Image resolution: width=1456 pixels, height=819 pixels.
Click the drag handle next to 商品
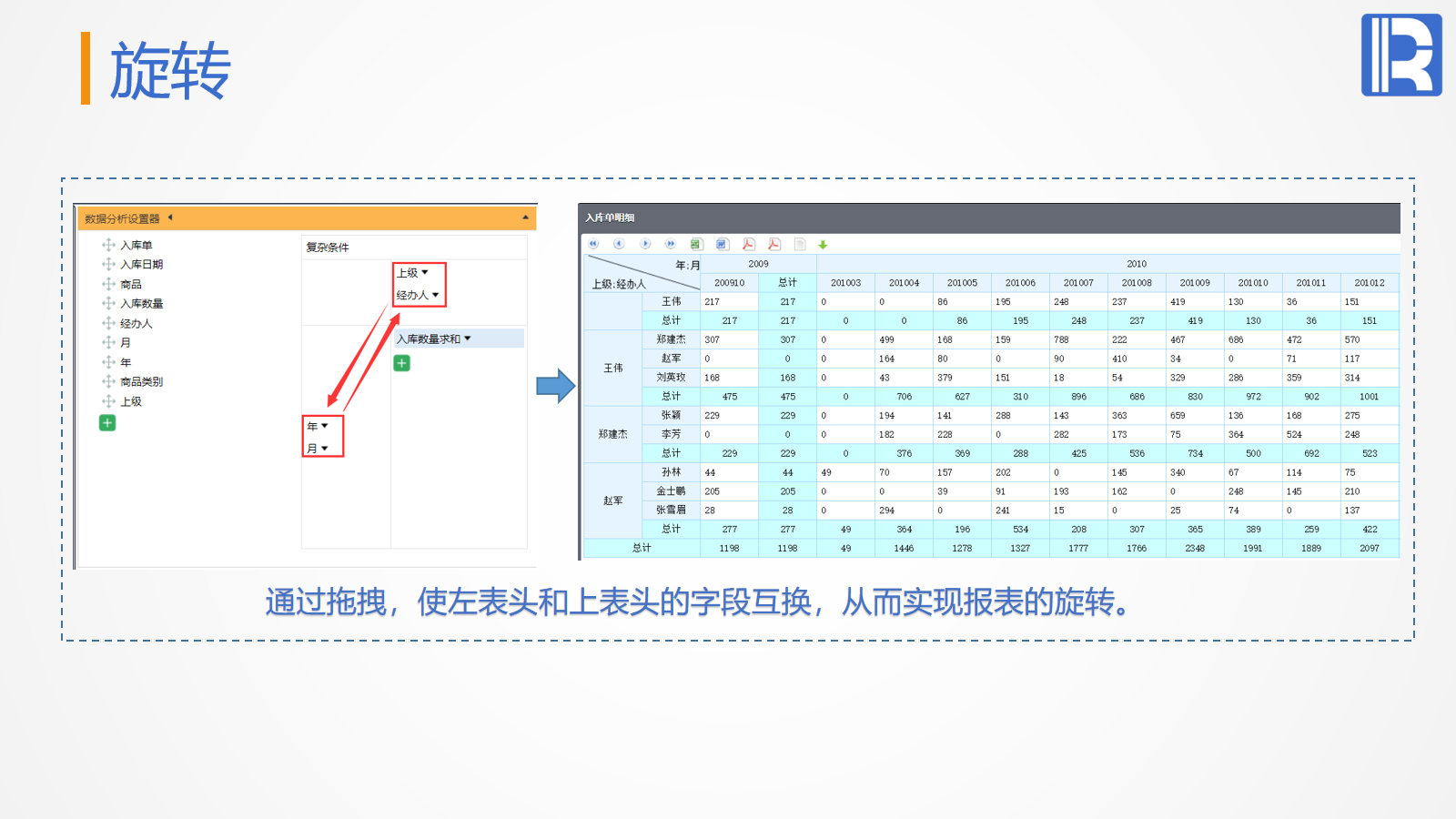tap(108, 284)
